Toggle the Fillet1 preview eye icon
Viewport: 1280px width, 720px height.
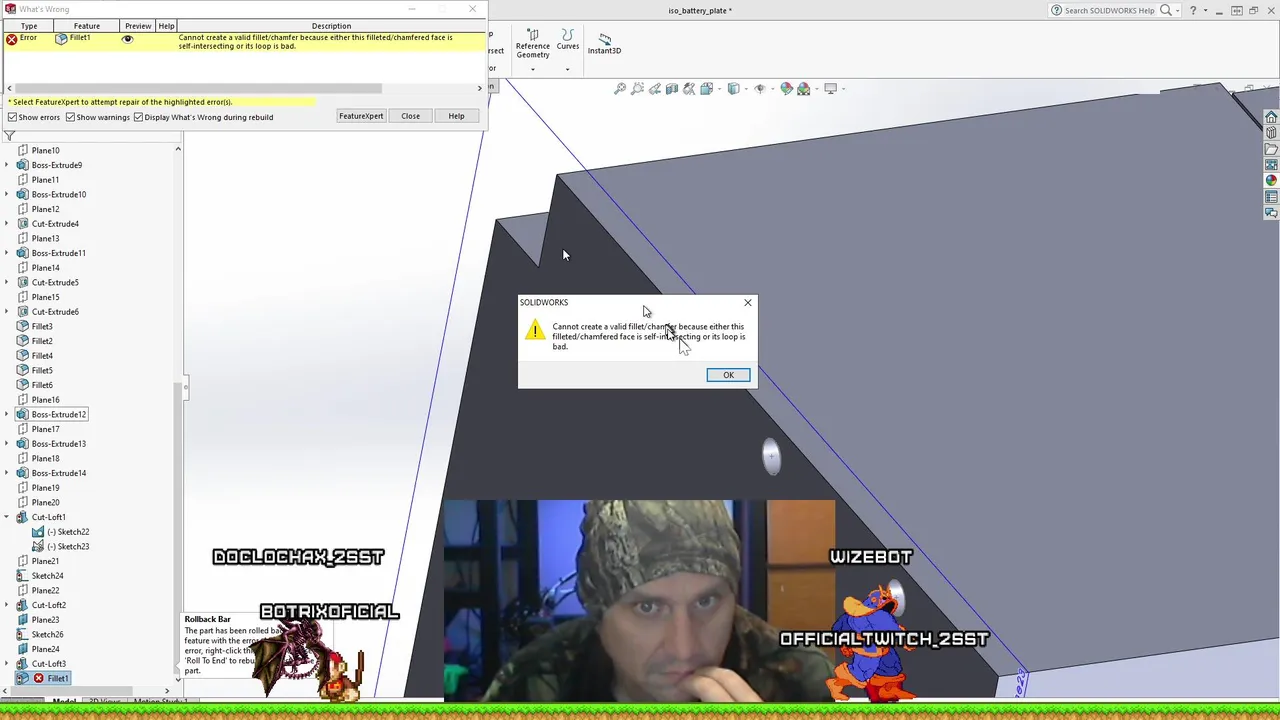click(127, 38)
